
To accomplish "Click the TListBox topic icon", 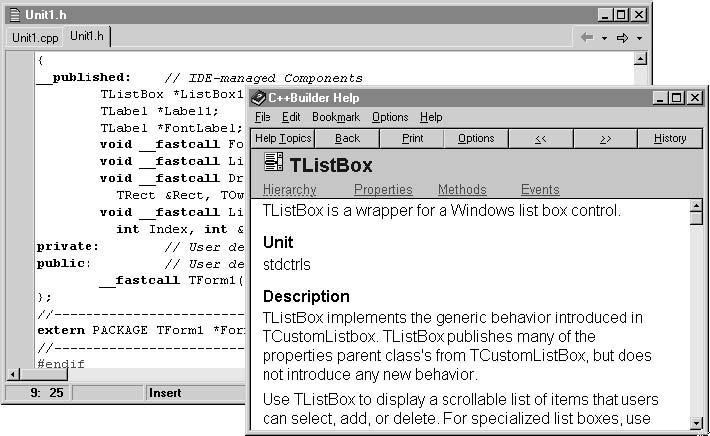I will (x=273, y=162).
